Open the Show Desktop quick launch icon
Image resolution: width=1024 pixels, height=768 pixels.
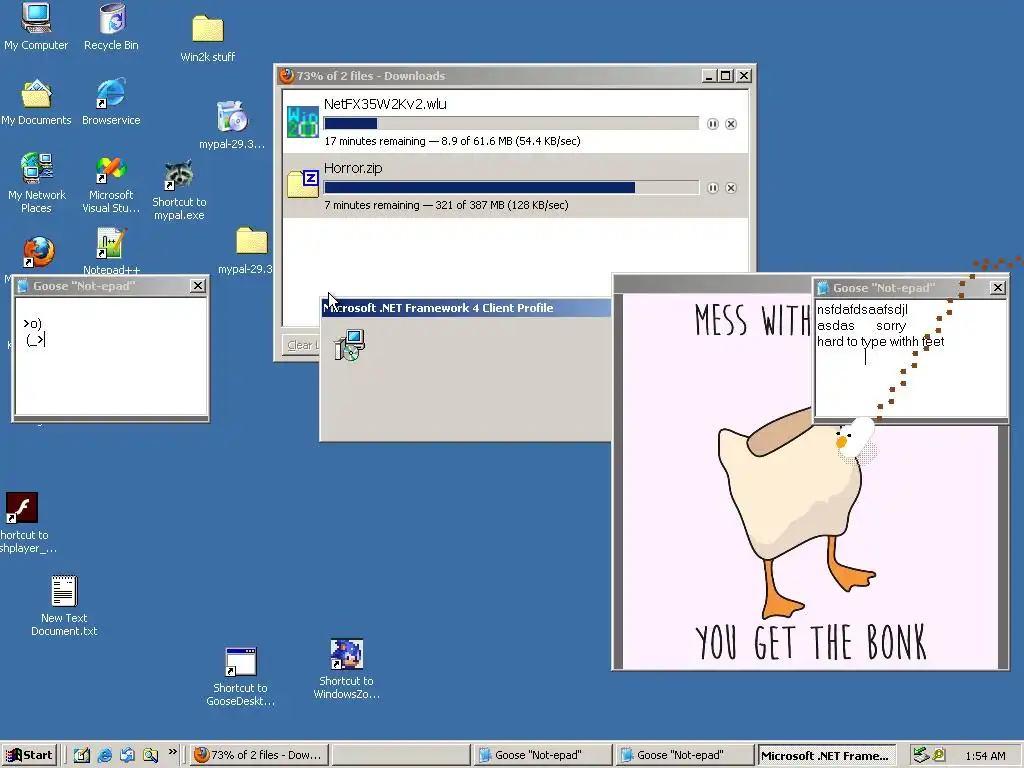point(82,755)
